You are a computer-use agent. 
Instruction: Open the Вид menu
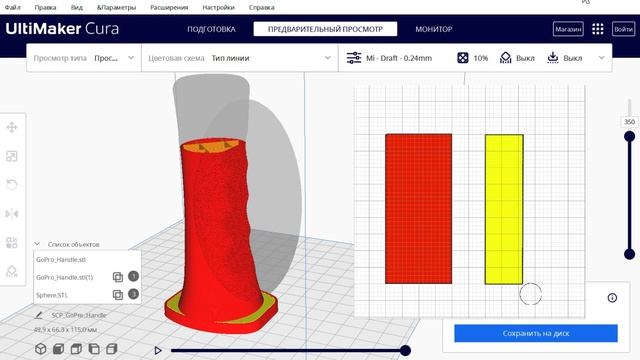[x=76, y=7]
